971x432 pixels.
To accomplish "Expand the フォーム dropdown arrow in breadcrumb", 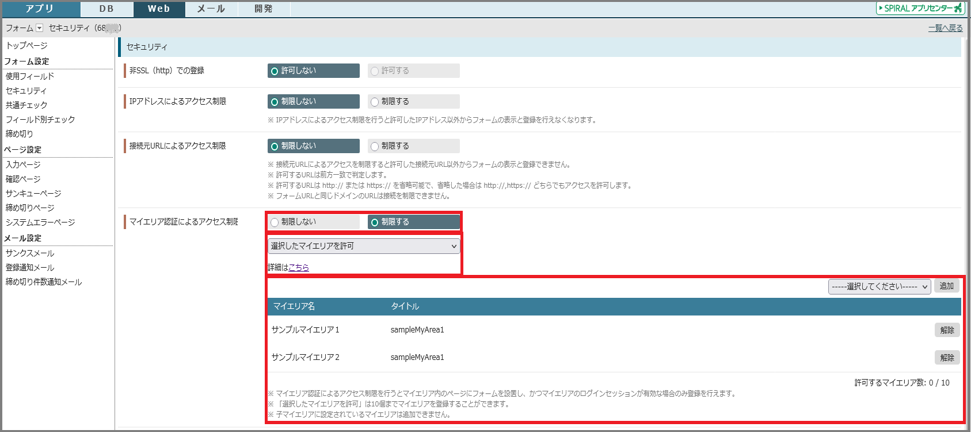I will [x=40, y=28].
